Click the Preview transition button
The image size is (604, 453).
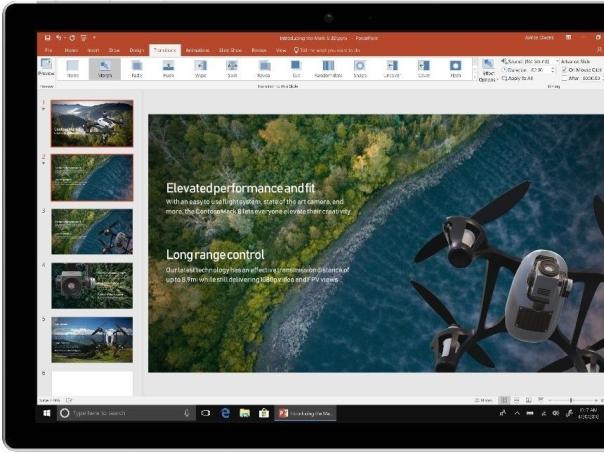46,68
